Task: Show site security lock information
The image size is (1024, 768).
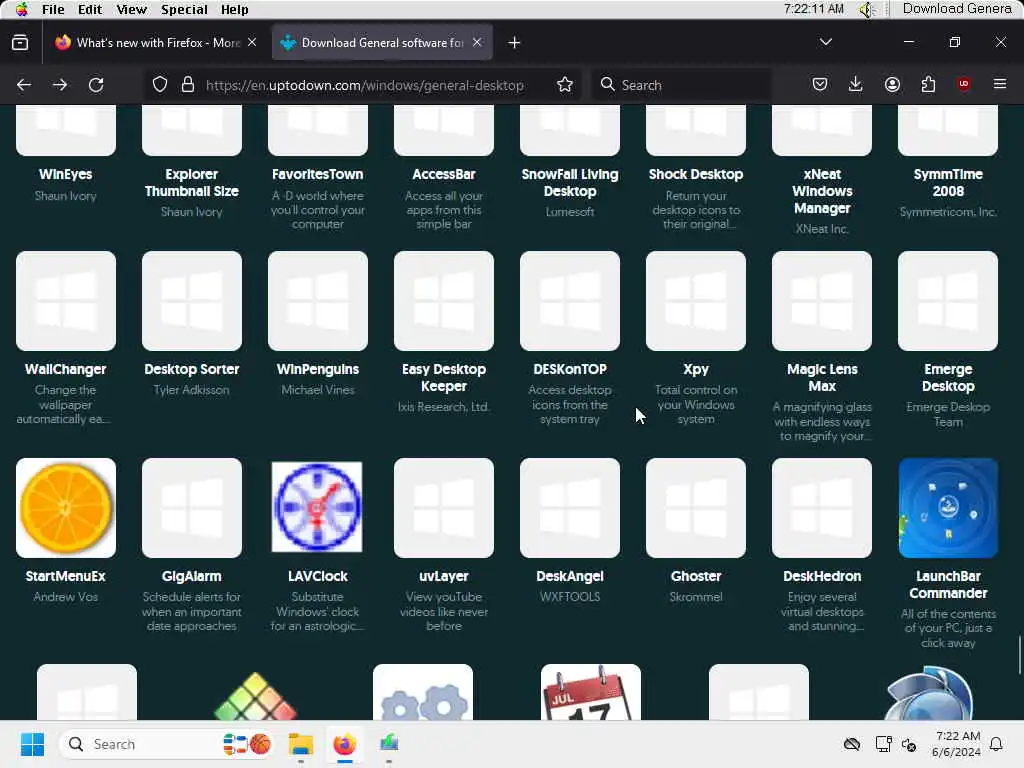Action: coord(188,85)
